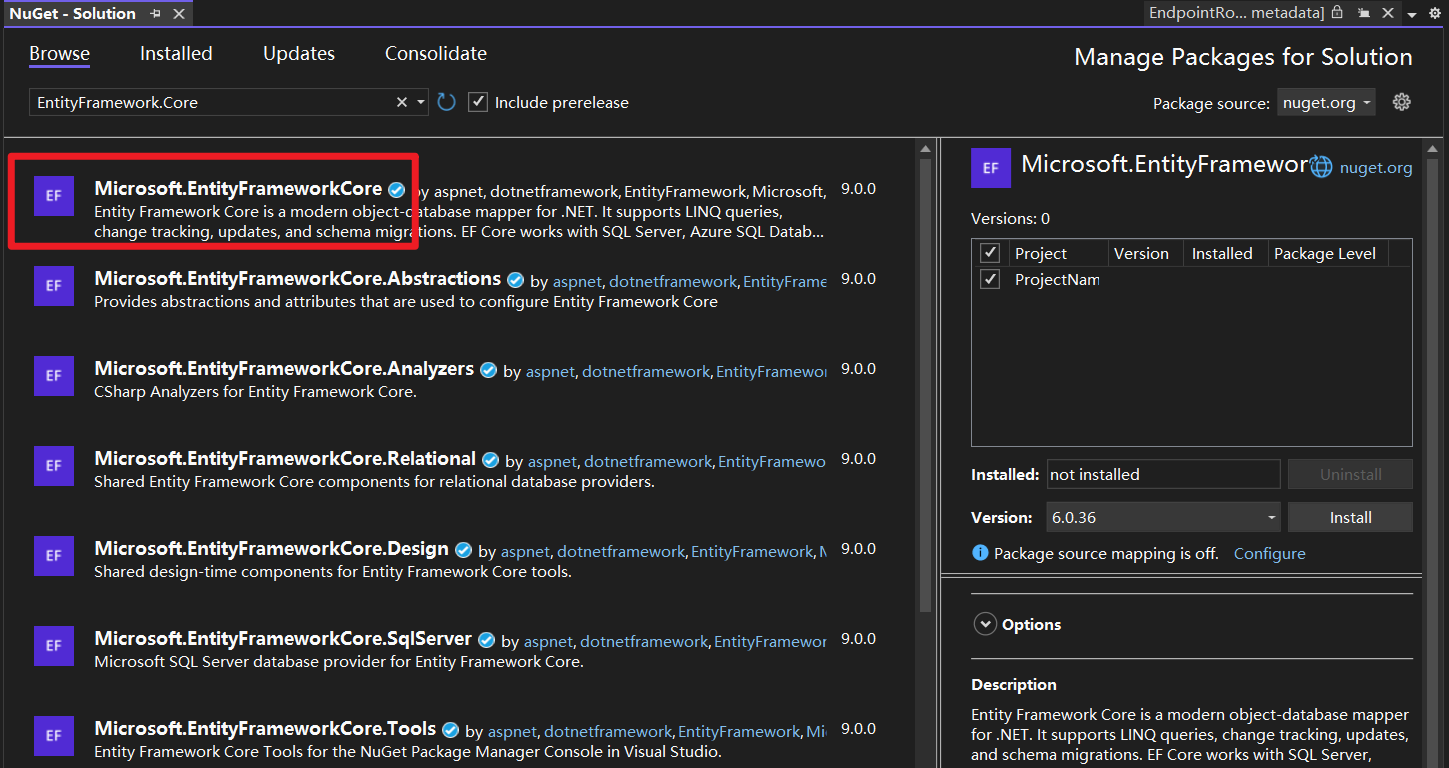Screen dimensions: 1449x768
Task: Open the Package source nuget.org dropdown
Action: 1326,102
